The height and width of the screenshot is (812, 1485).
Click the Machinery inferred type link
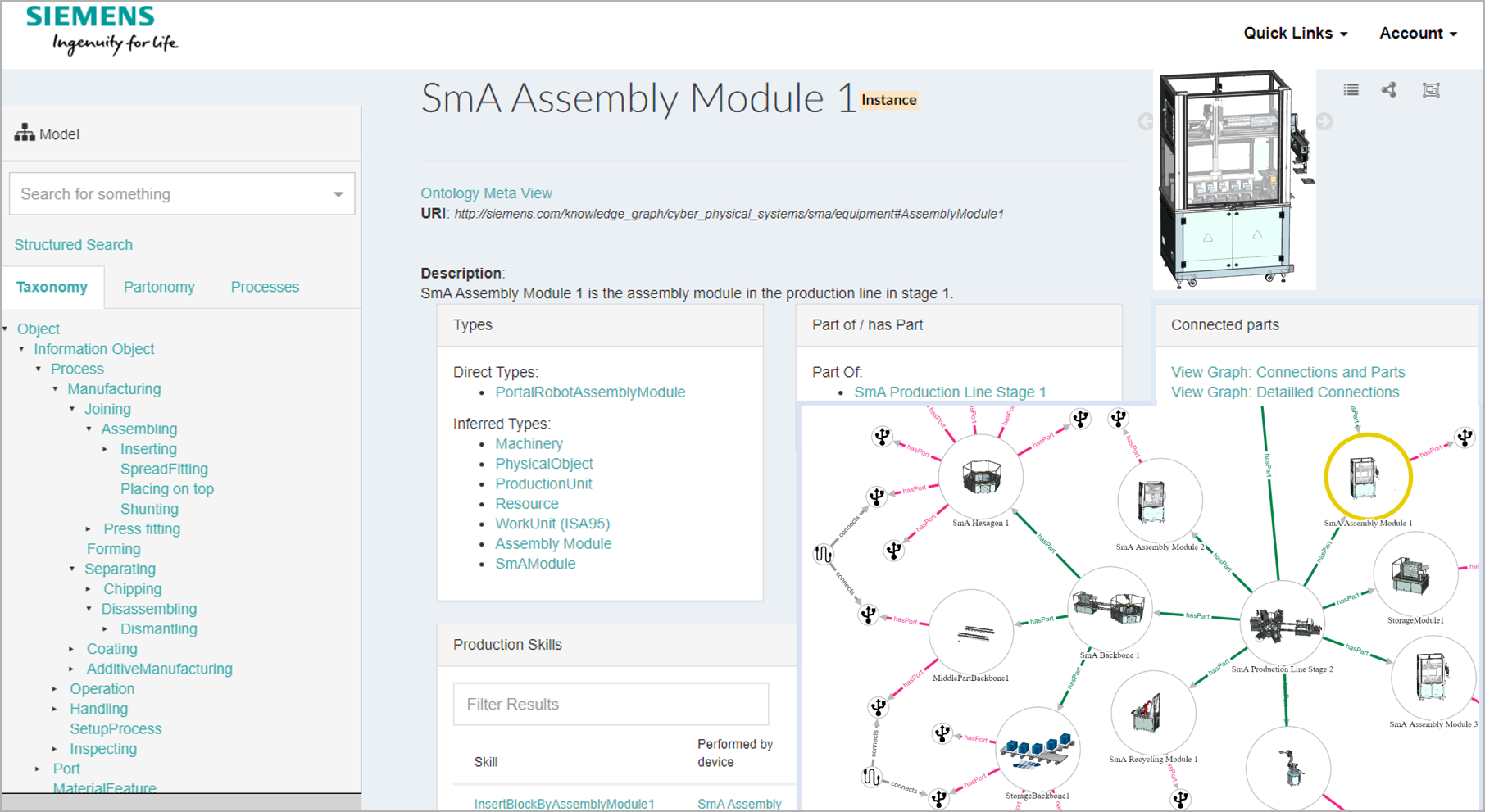[x=529, y=443]
